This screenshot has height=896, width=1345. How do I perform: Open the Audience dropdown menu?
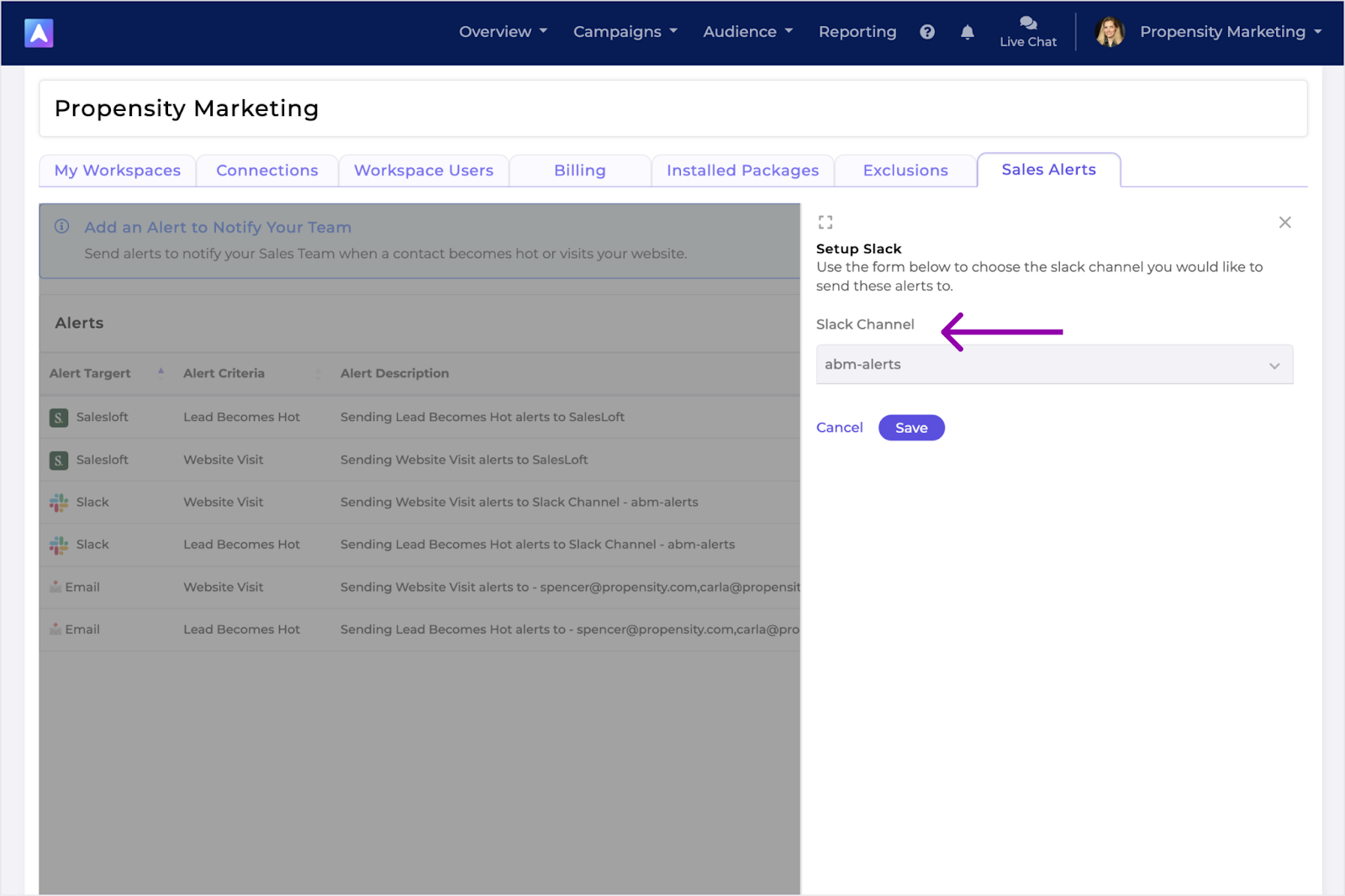pos(747,32)
